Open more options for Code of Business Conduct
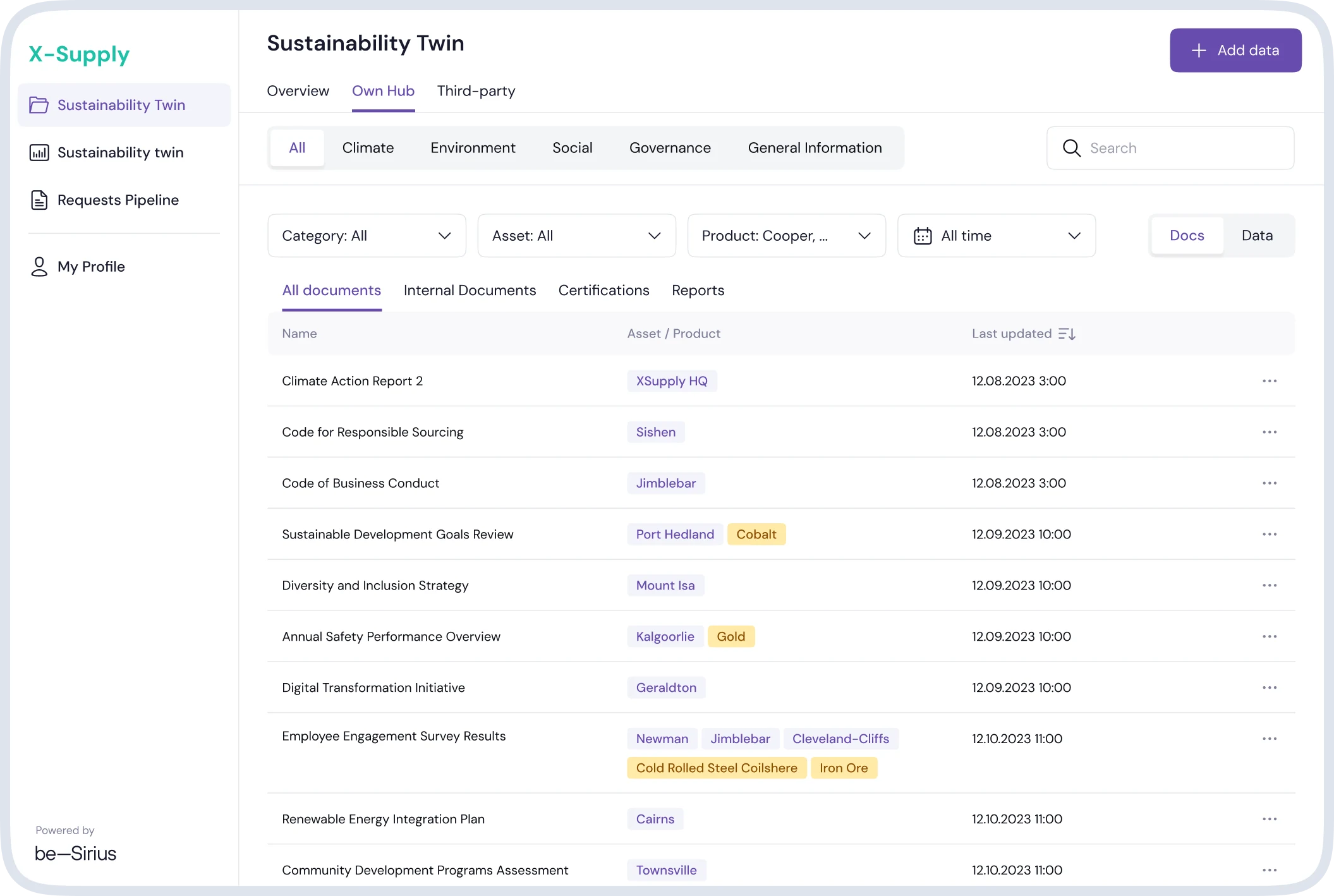 click(x=1270, y=483)
